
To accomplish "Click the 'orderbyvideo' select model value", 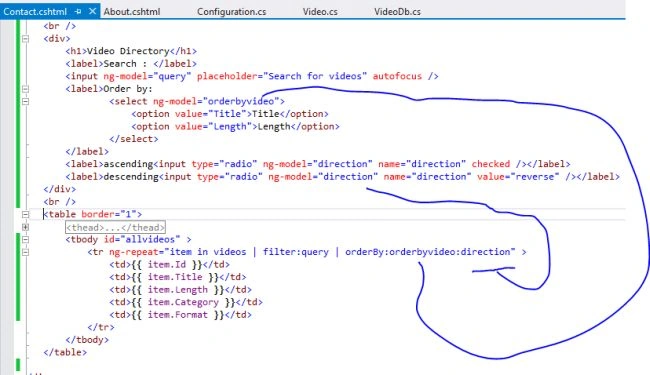I will pyautogui.click(x=241, y=102).
